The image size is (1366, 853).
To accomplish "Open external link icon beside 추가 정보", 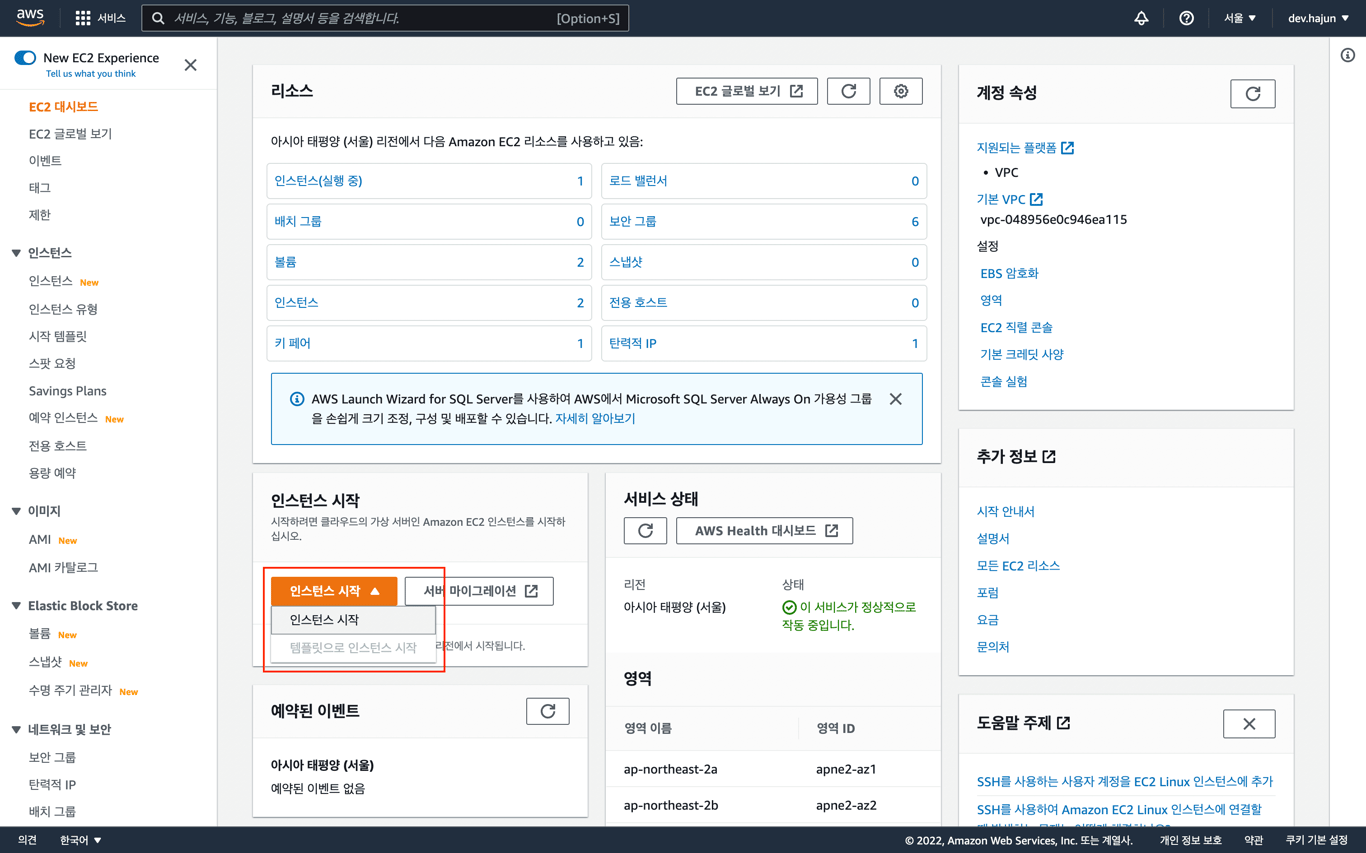I will [x=1049, y=457].
